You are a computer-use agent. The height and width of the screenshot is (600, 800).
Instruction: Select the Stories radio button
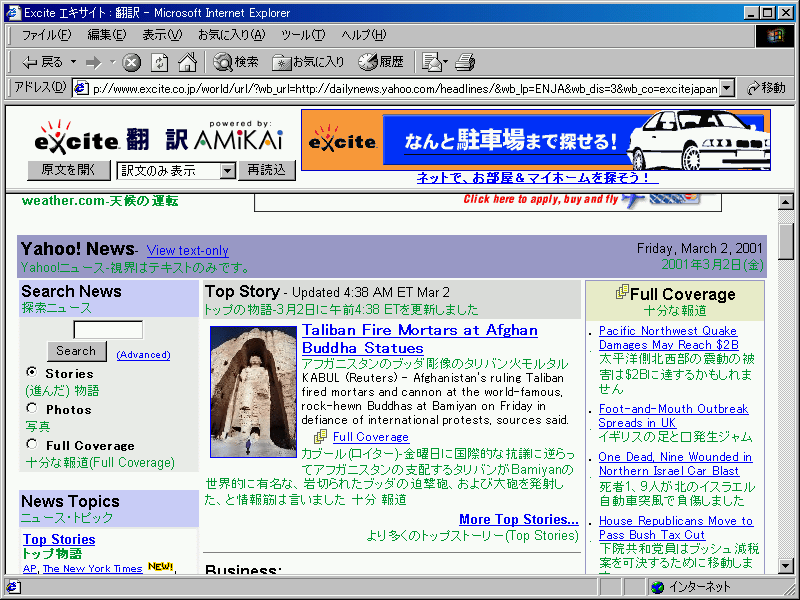tap(32, 372)
